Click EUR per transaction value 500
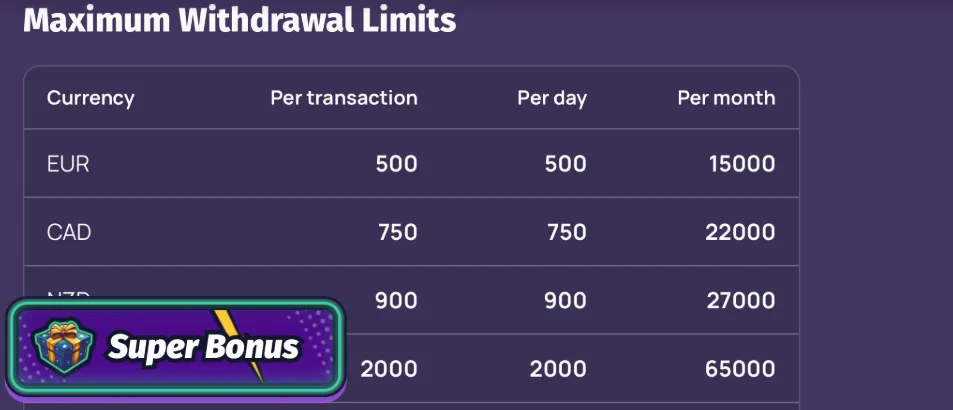The width and height of the screenshot is (953, 410). tap(396, 164)
